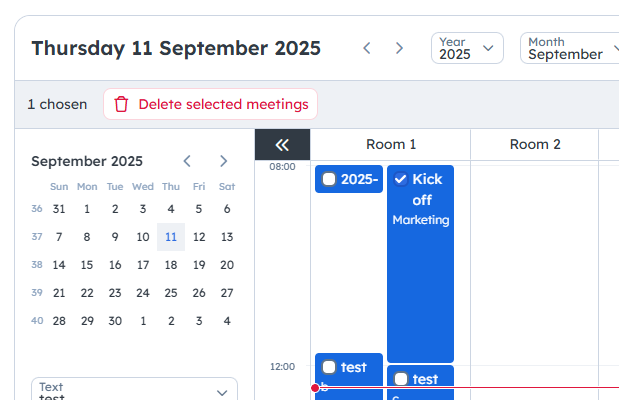Show previous month in mini calendar
The width and height of the screenshot is (619, 400).
[187, 161]
